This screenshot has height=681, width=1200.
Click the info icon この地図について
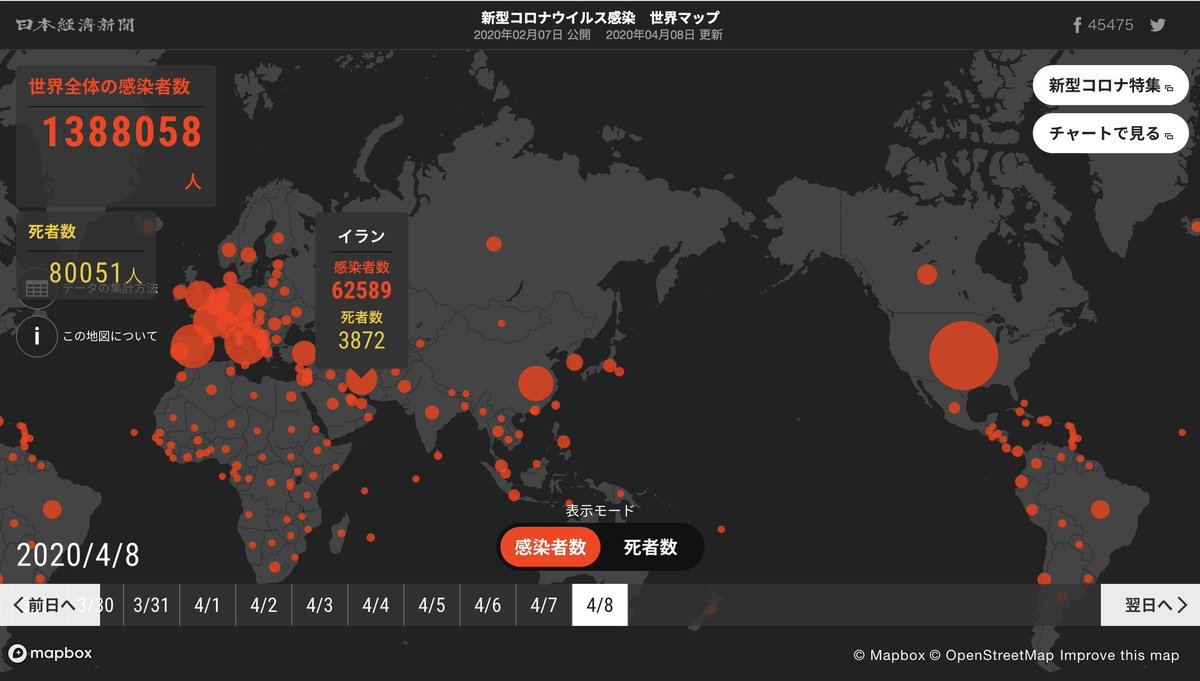pyautogui.click(x=37, y=336)
